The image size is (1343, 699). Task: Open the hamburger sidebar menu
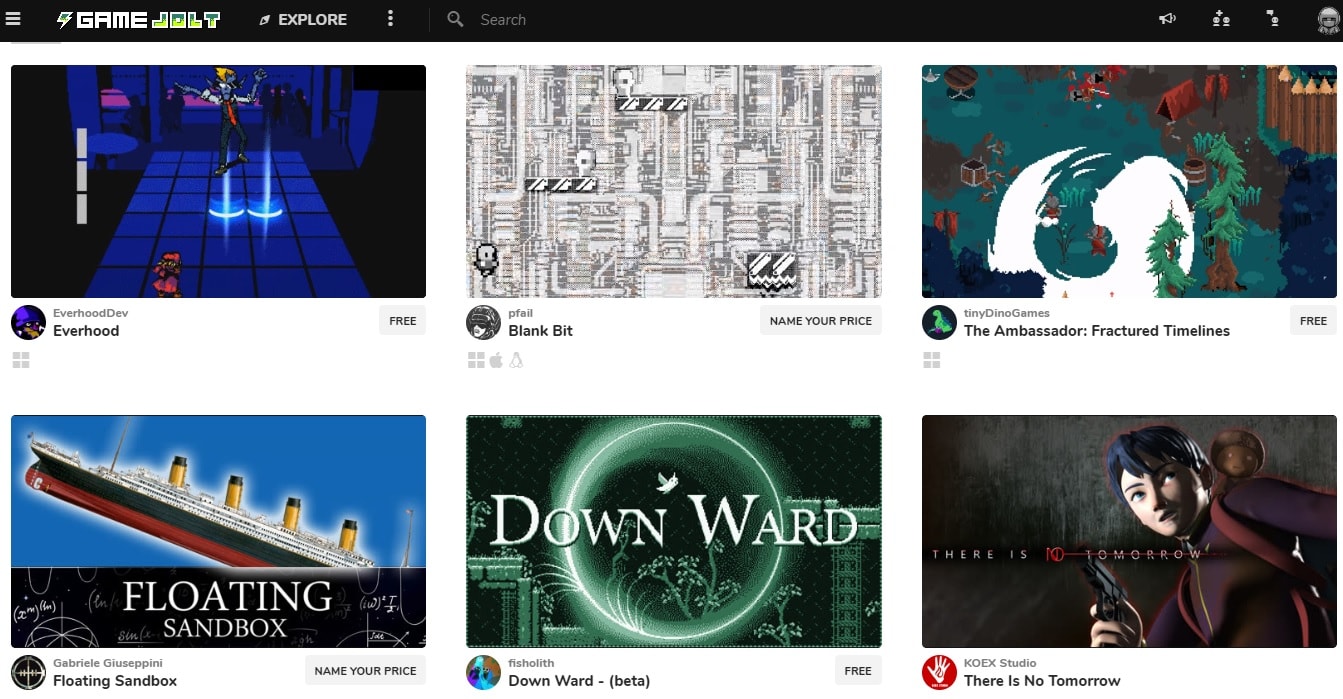point(14,19)
